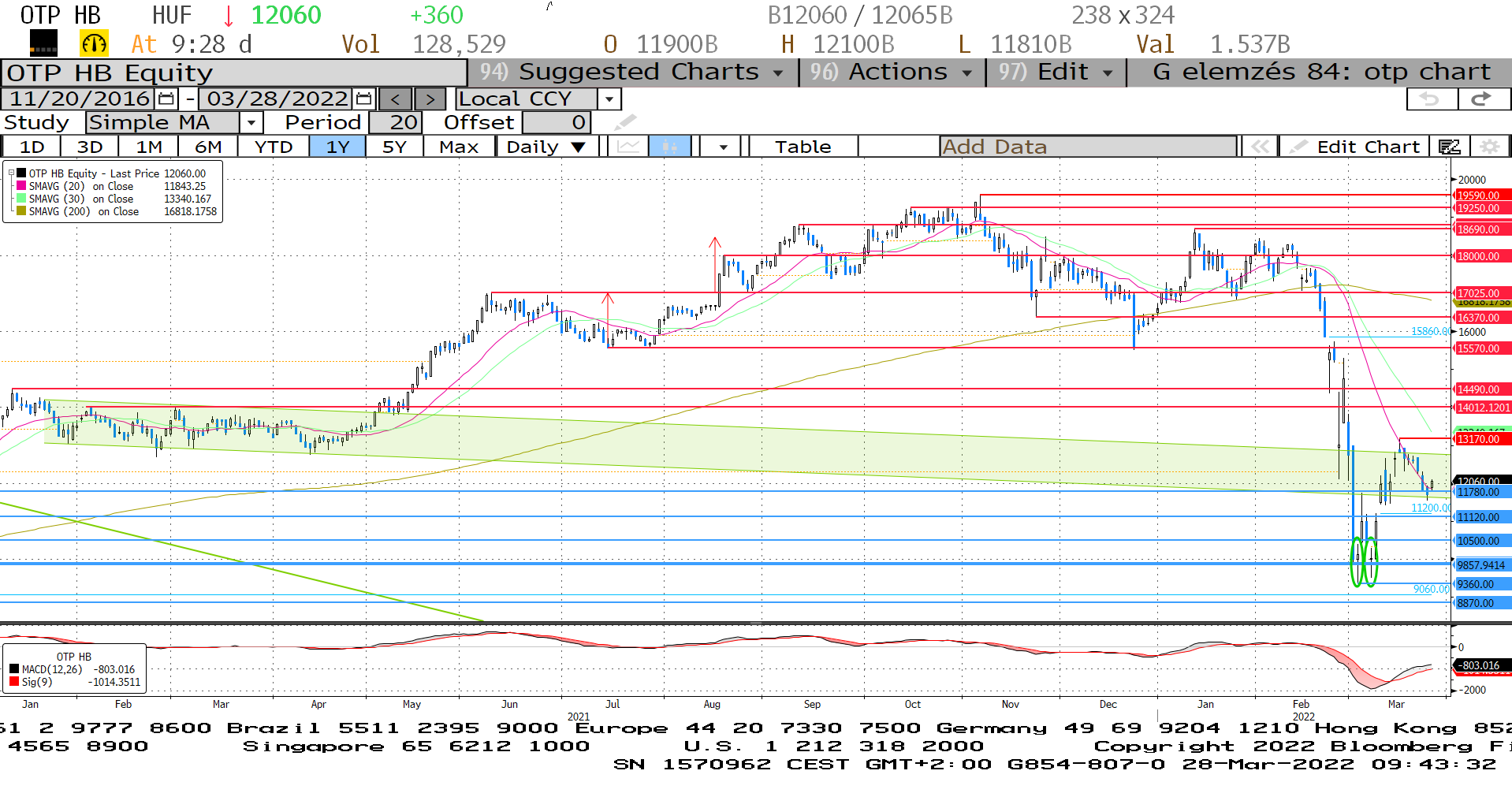
Task: Click the bid/ask B12060 / 12065B quote
Action: coord(860,15)
